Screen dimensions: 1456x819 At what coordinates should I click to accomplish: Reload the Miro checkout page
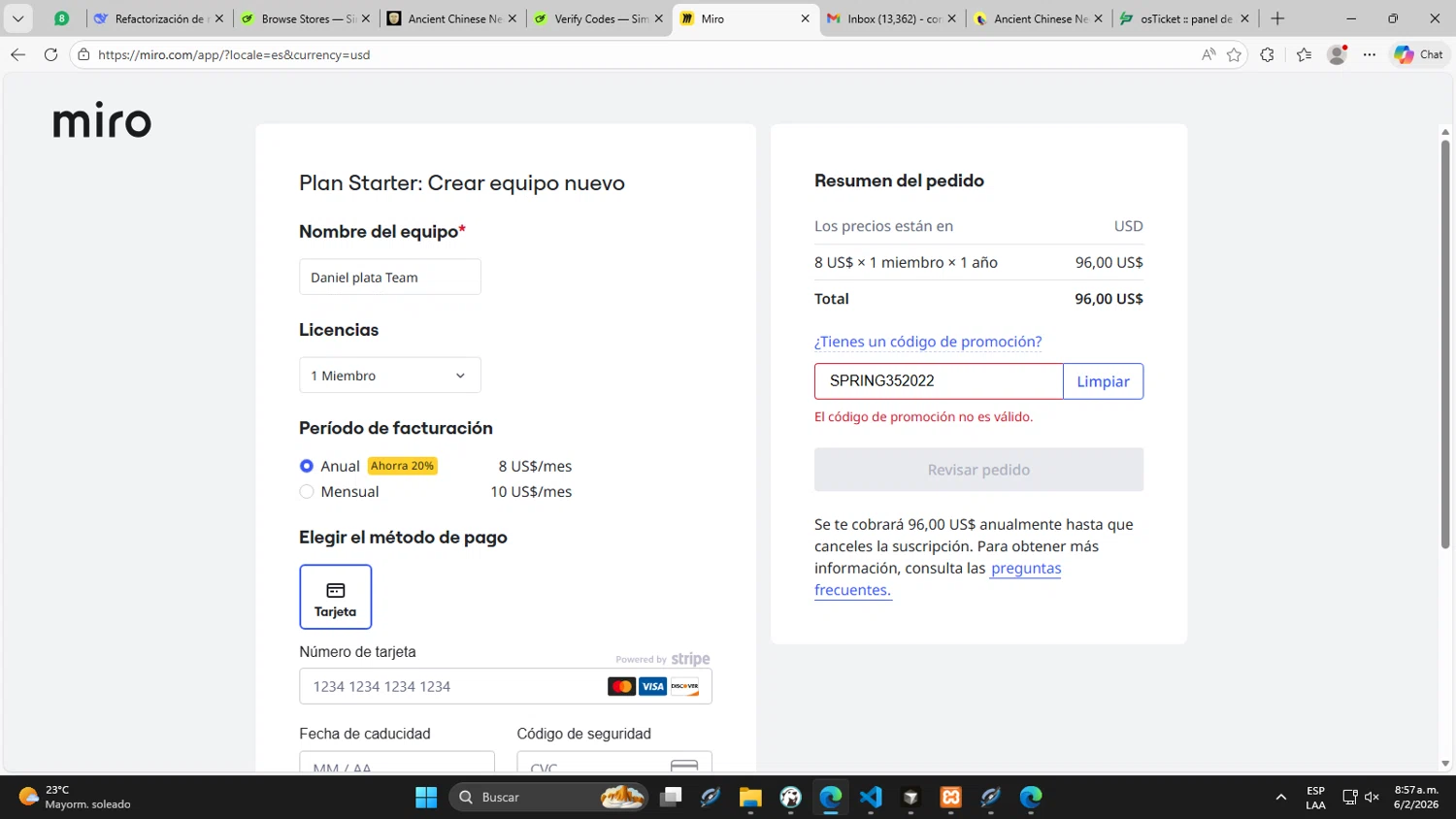click(50, 54)
